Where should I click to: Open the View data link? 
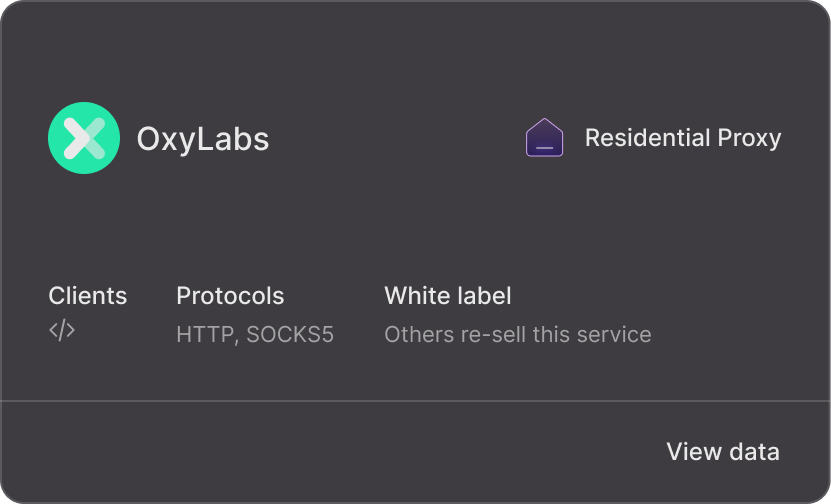[723, 452]
